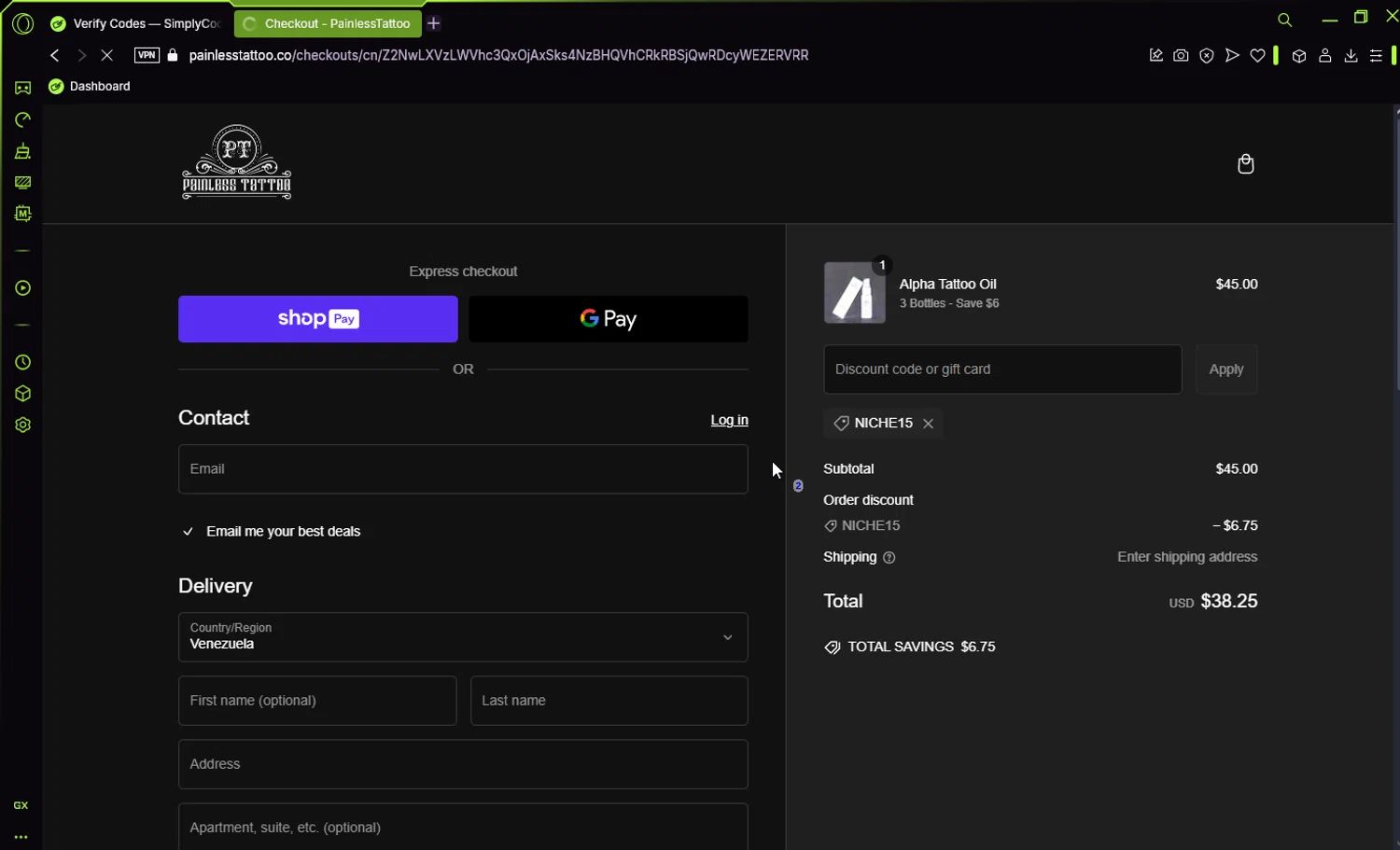
Task: Open the memory chip 'M' sidebar icon
Action: click(22, 214)
